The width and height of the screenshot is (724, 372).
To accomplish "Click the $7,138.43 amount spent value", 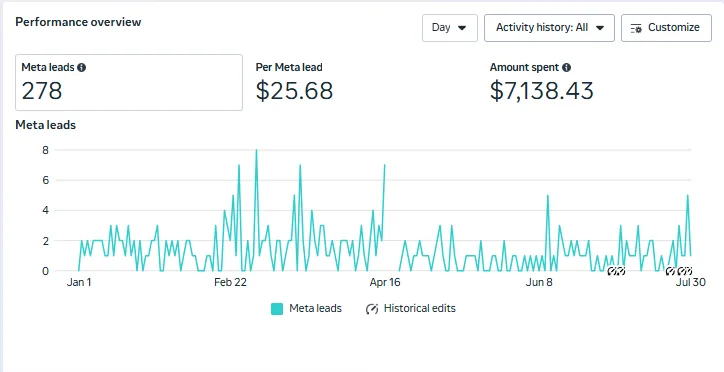I will point(541,90).
